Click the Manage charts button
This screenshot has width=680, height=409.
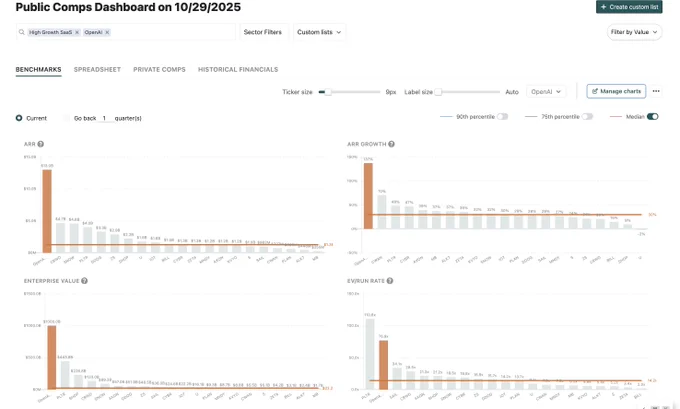[616, 91]
